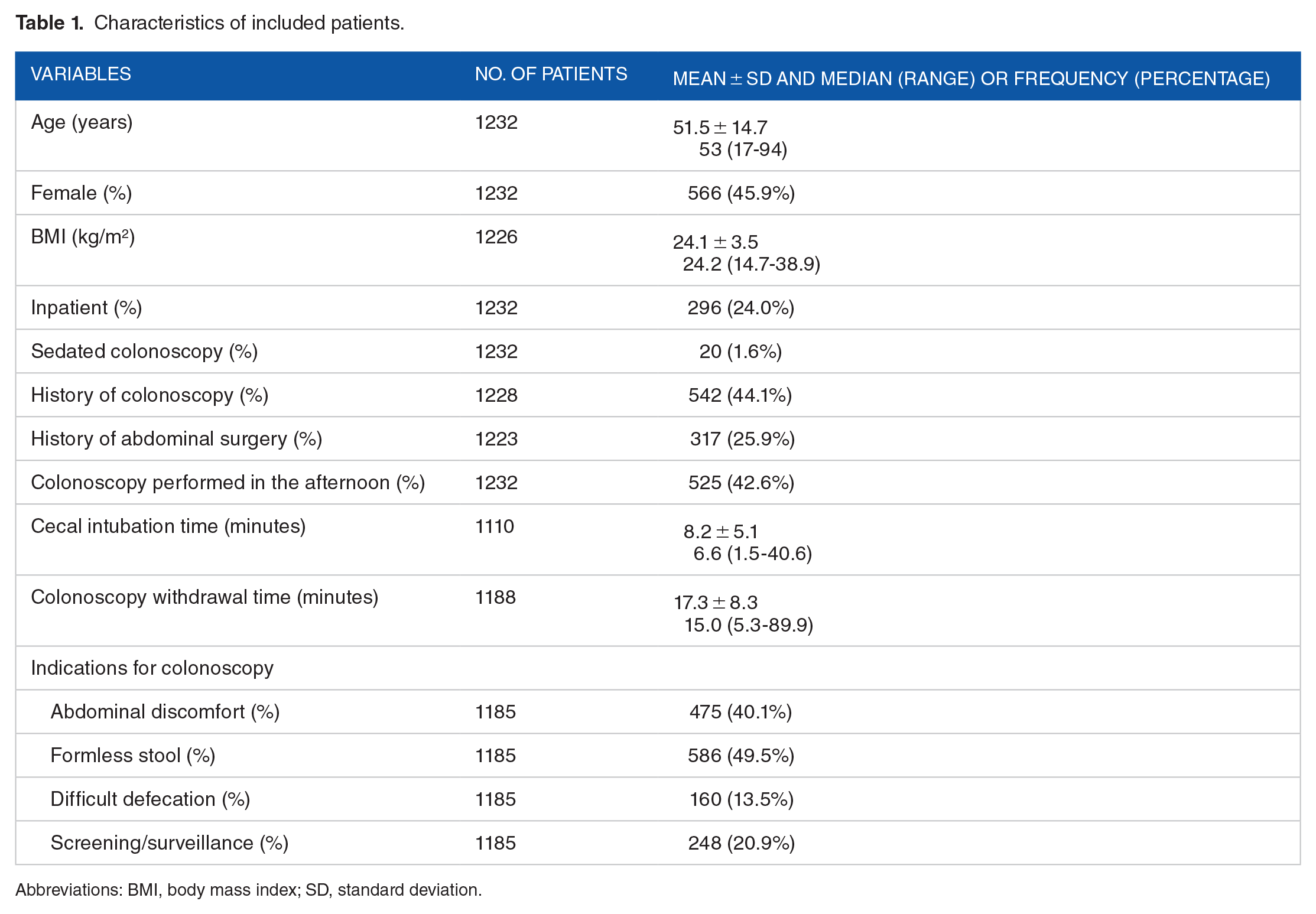The image size is (1316, 914).
Task: Click the Sedated colonoscopy (%) label
Action: pyautogui.click(x=144, y=352)
